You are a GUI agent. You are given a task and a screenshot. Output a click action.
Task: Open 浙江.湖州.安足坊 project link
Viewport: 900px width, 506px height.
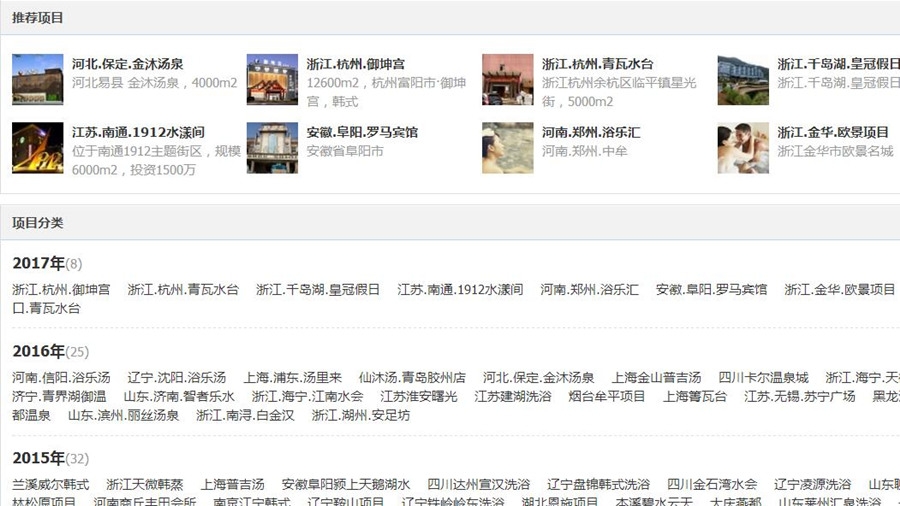coord(360,415)
